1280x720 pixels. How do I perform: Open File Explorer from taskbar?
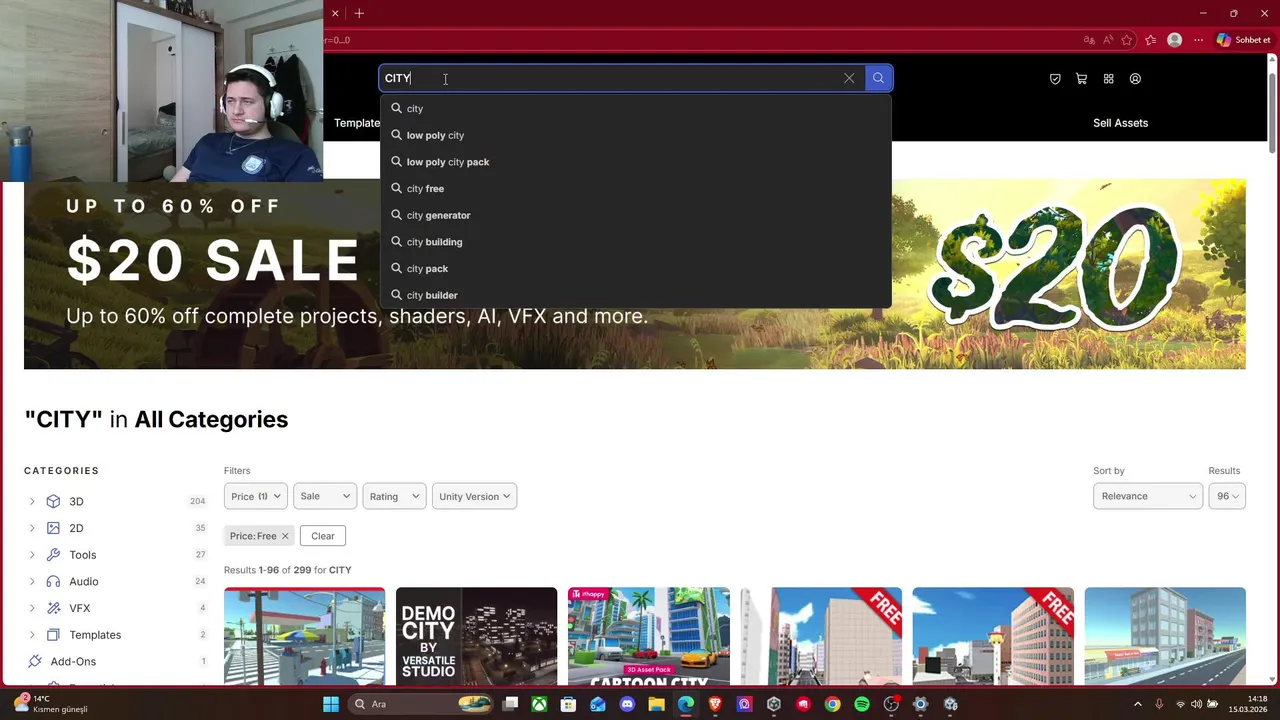[656, 704]
